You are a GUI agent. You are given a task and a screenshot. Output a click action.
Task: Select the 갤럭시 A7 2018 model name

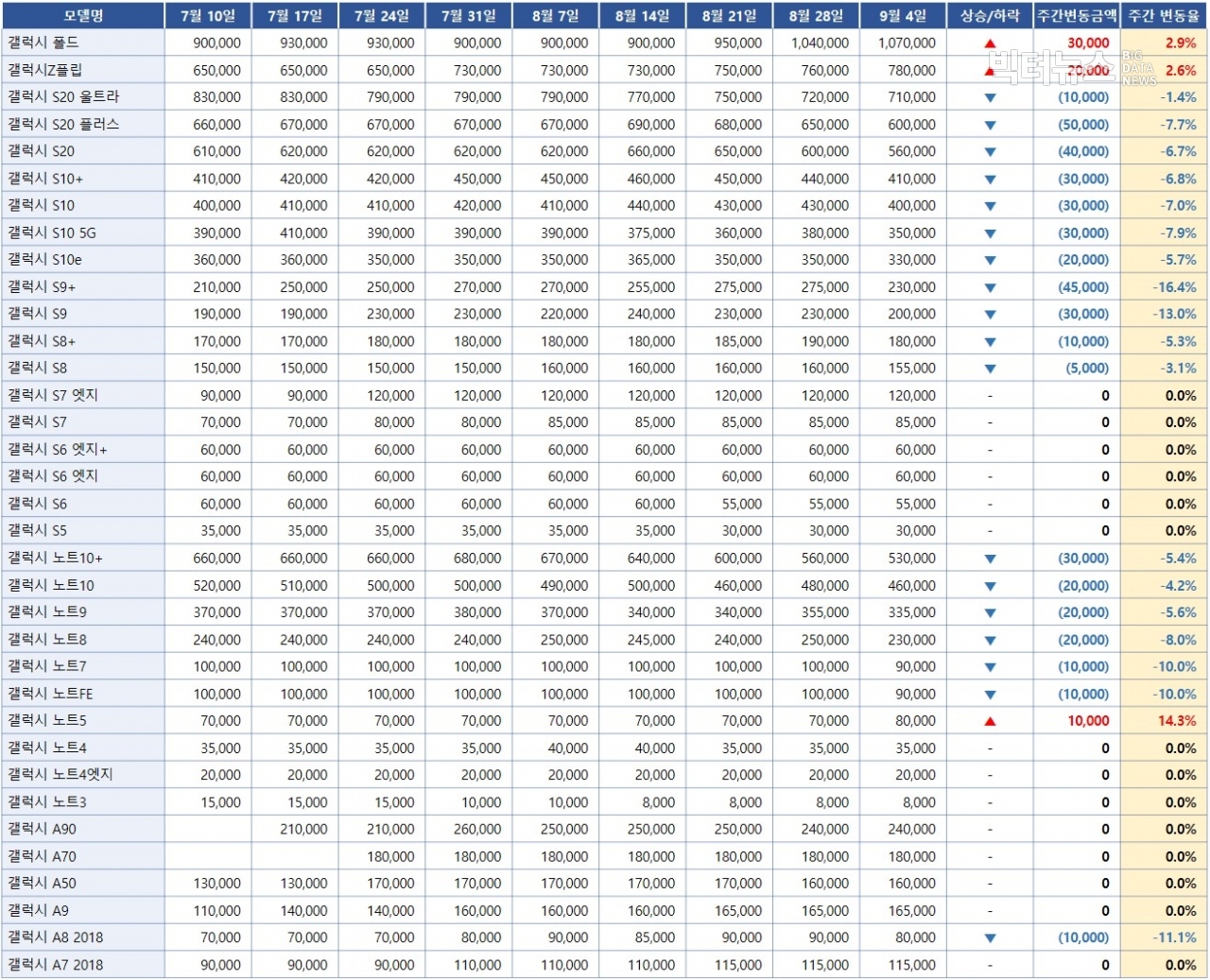(x=56, y=965)
